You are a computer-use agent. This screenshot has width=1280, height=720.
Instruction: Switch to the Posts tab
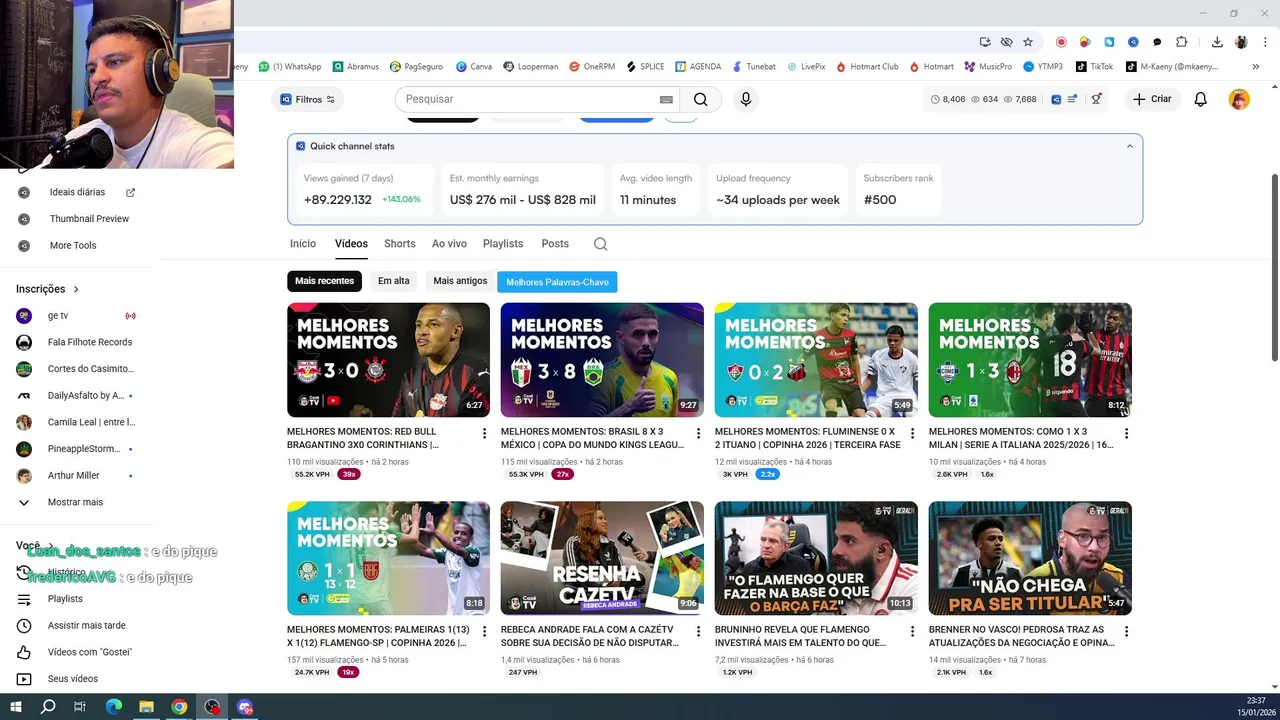pyautogui.click(x=555, y=244)
